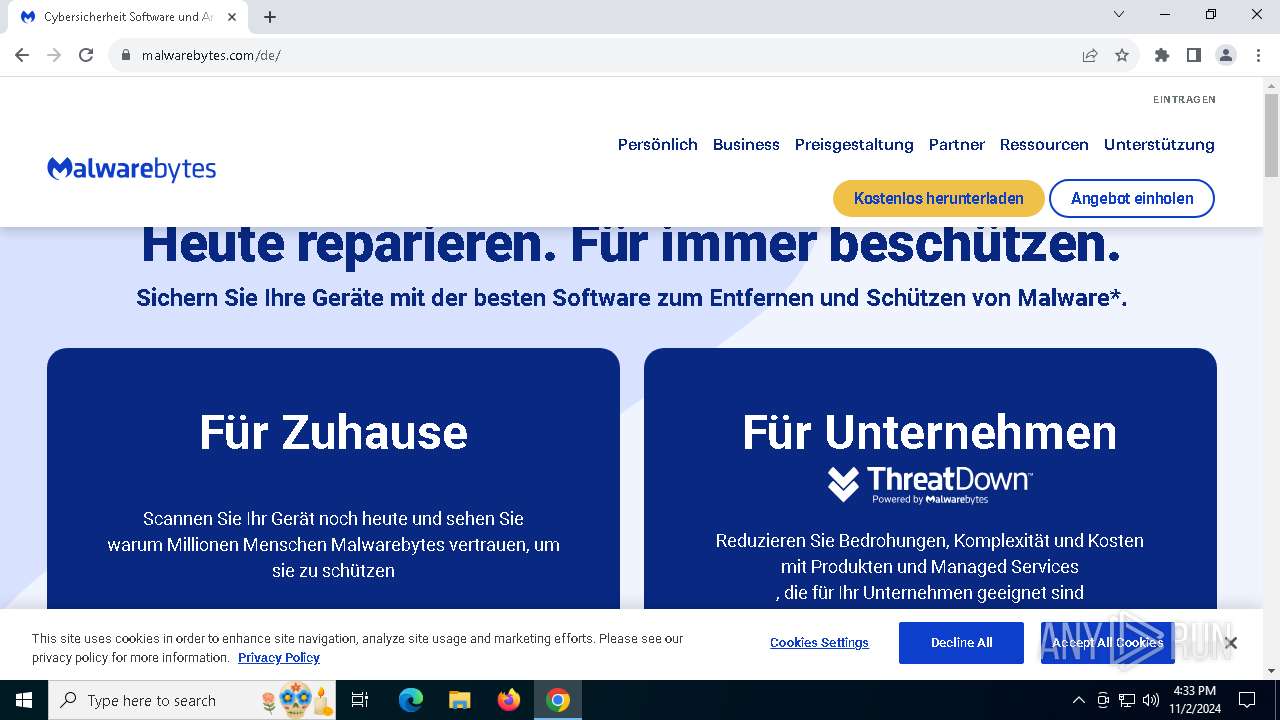The height and width of the screenshot is (720, 1280).
Task: Decline all cookies
Action: pyautogui.click(x=961, y=643)
